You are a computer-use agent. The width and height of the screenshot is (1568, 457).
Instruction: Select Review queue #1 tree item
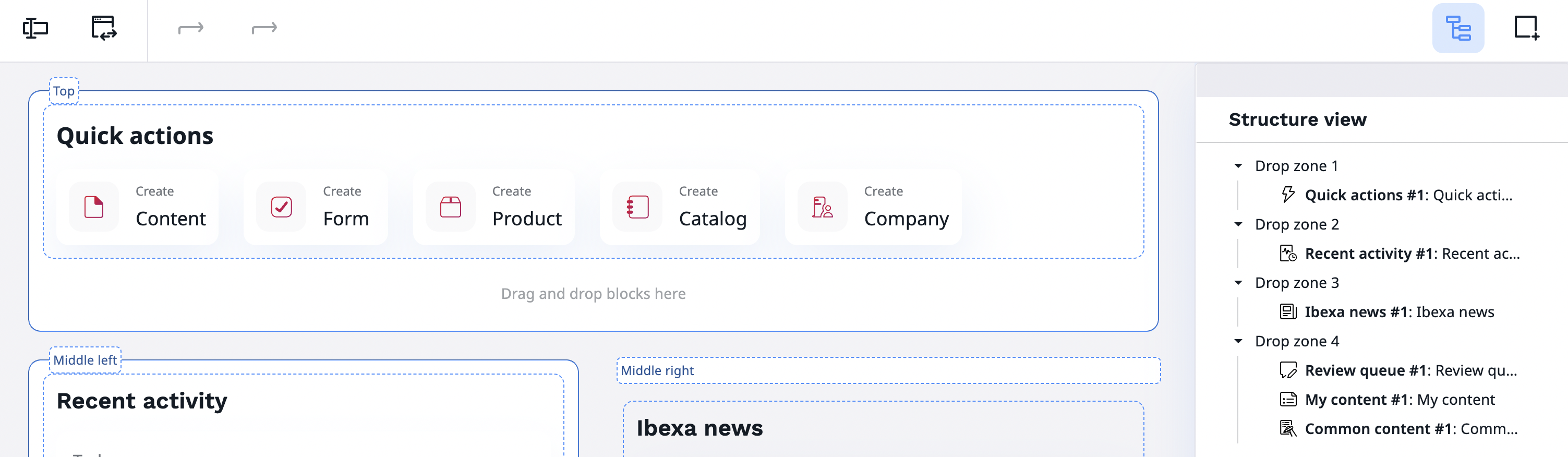[1410, 370]
